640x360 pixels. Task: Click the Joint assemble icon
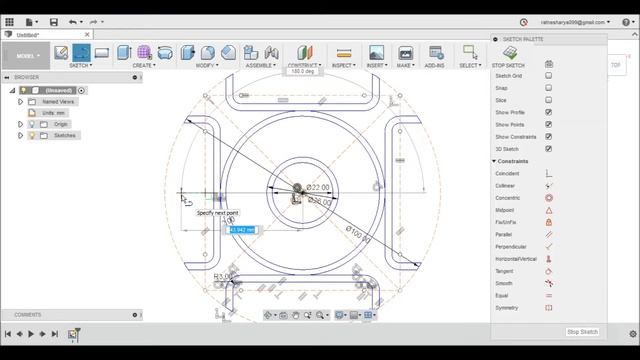271,53
